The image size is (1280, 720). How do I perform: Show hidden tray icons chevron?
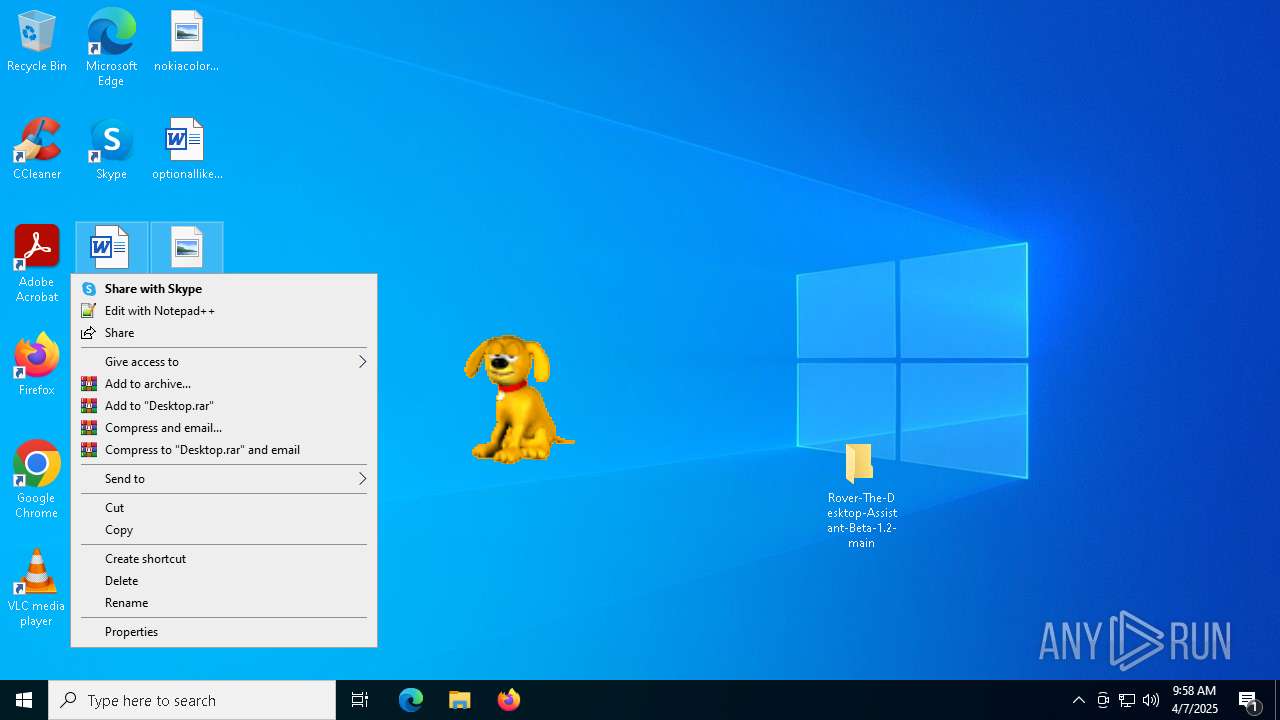pos(1079,700)
